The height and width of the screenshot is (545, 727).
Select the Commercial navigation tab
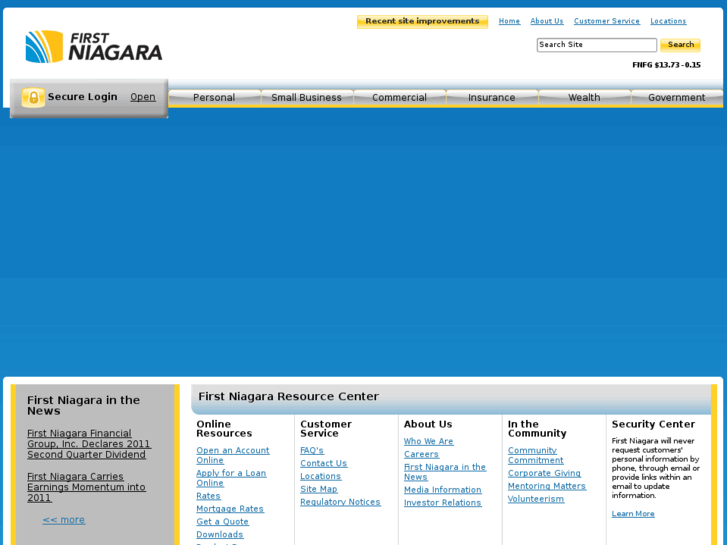[399, 97]
